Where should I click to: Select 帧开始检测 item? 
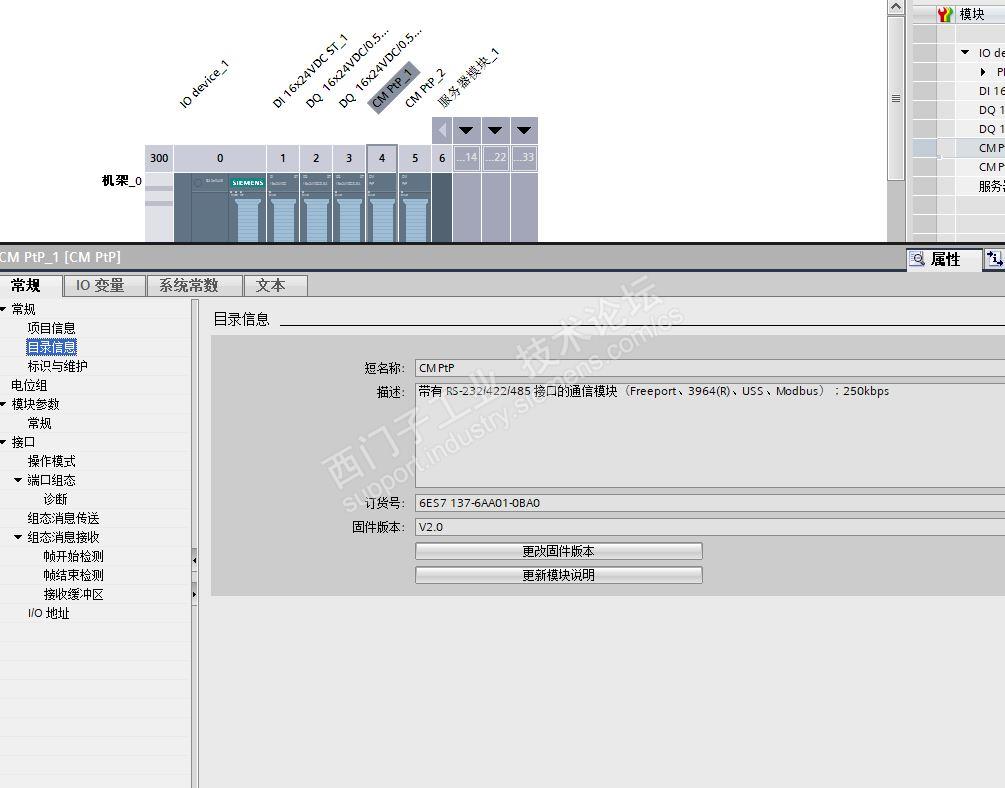[x=73, y=556]
